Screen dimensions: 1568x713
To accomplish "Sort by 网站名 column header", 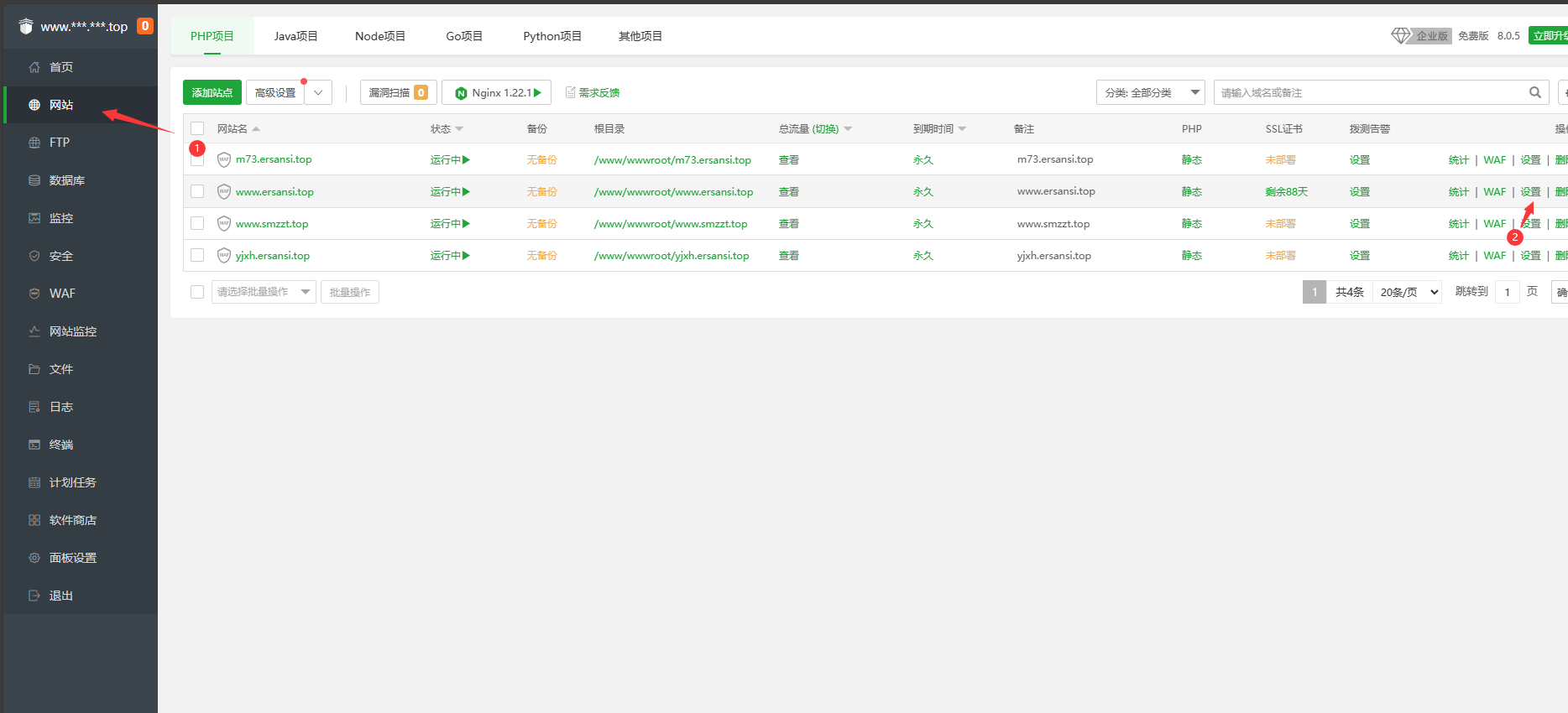I will click(238, 128).
